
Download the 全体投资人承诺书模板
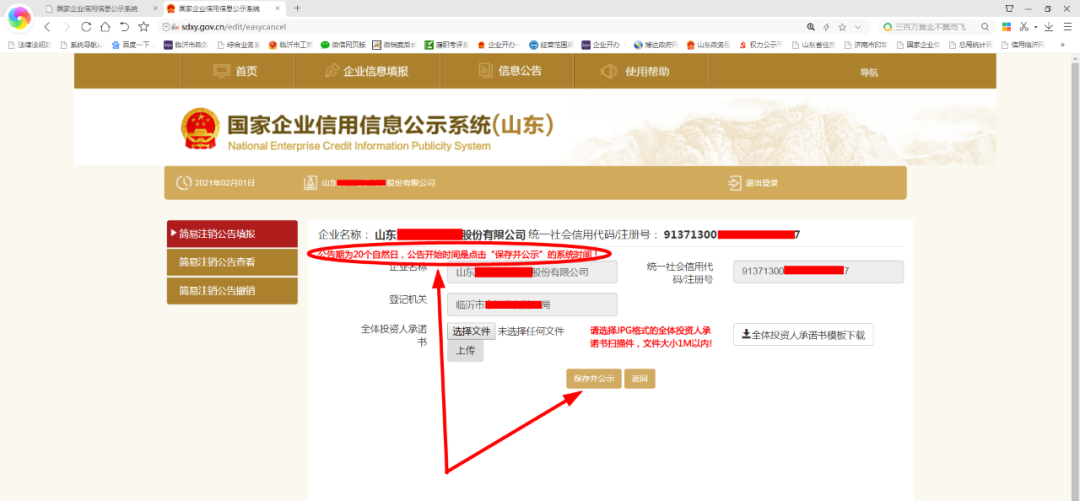804,335
